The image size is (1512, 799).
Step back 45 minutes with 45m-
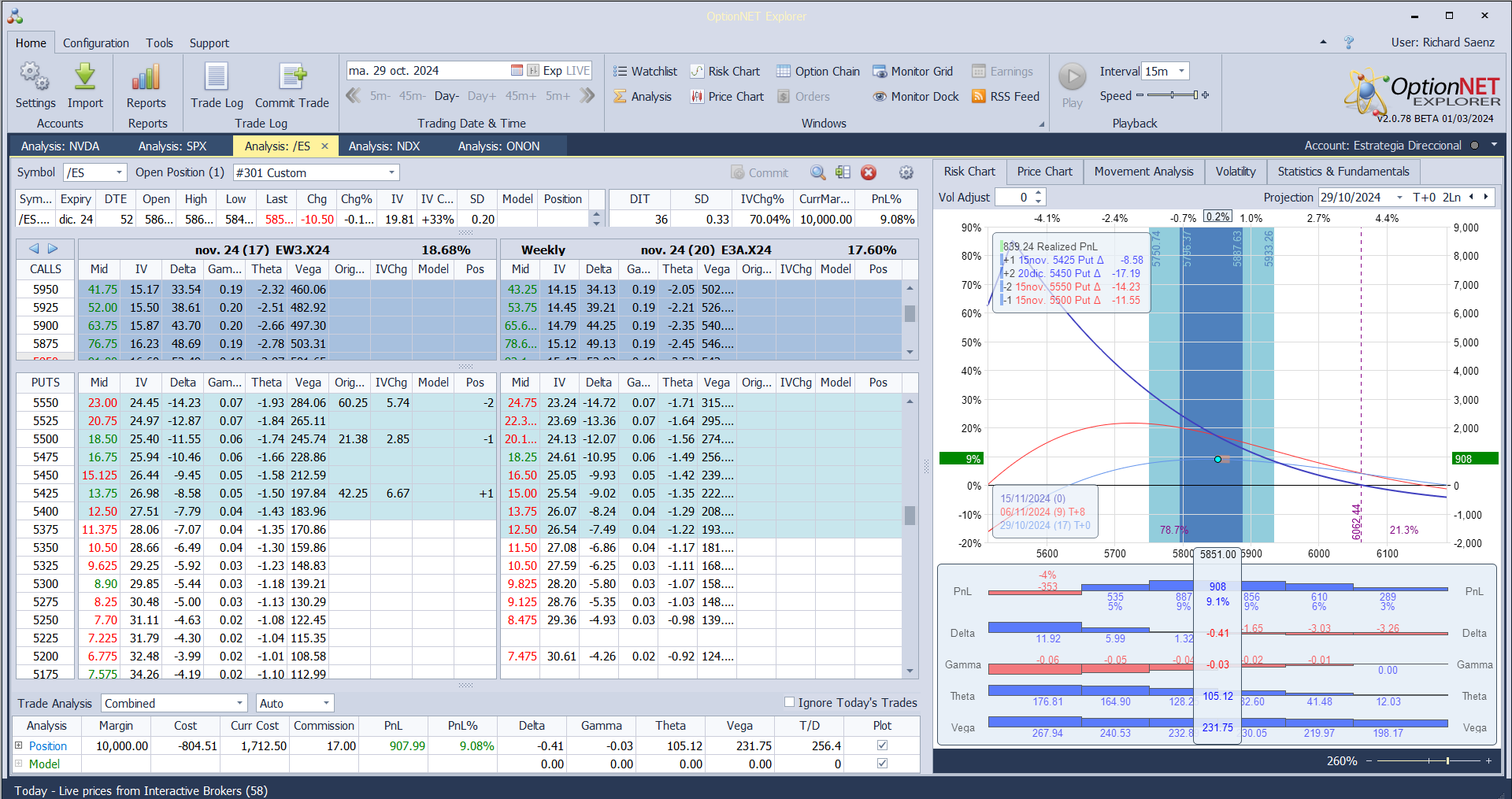[x=412, y=96]
